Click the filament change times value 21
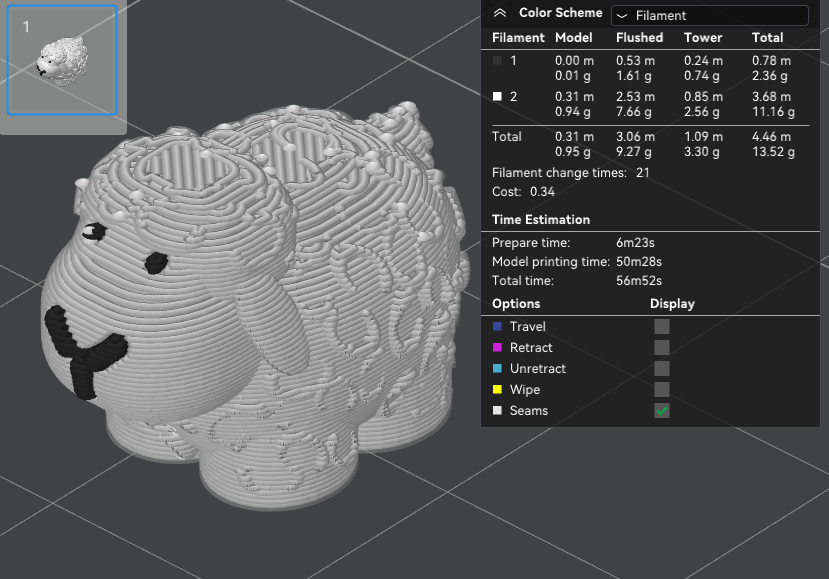829x579 pixels. [642, 173]
